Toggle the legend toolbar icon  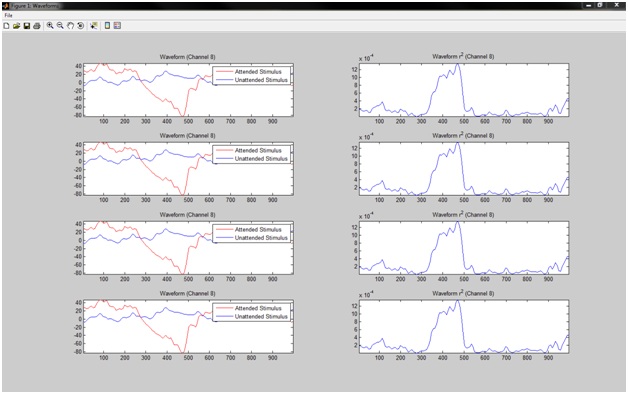click(x=117, y=26)
